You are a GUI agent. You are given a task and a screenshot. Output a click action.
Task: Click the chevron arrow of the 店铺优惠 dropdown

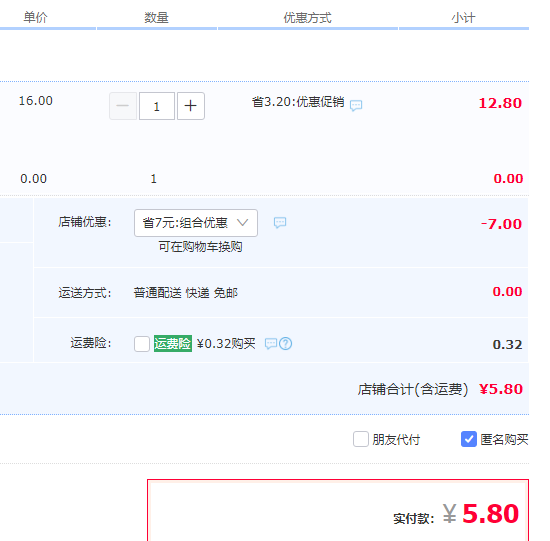242,222
